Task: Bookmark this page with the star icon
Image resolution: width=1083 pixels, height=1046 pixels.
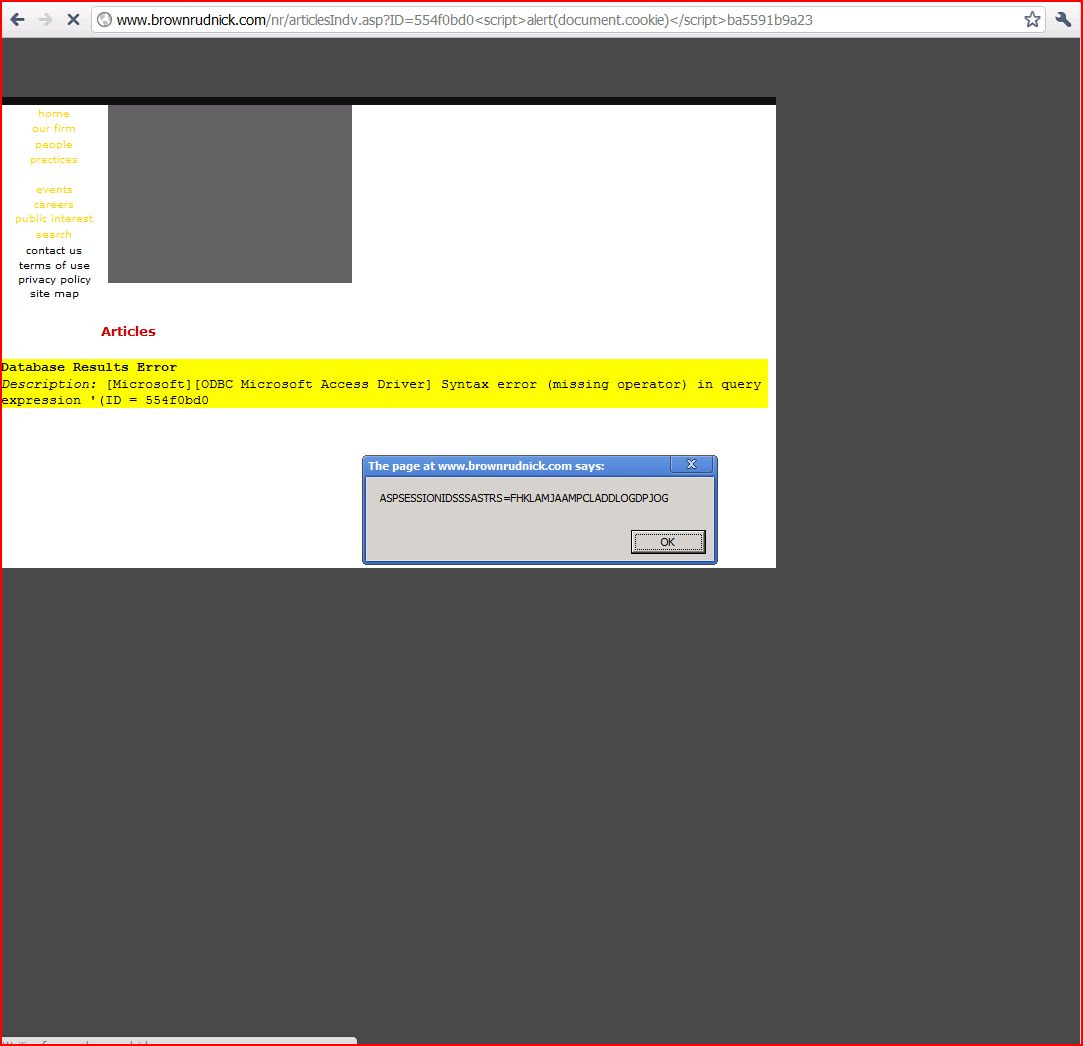Action: click(x=1032, y=19)
